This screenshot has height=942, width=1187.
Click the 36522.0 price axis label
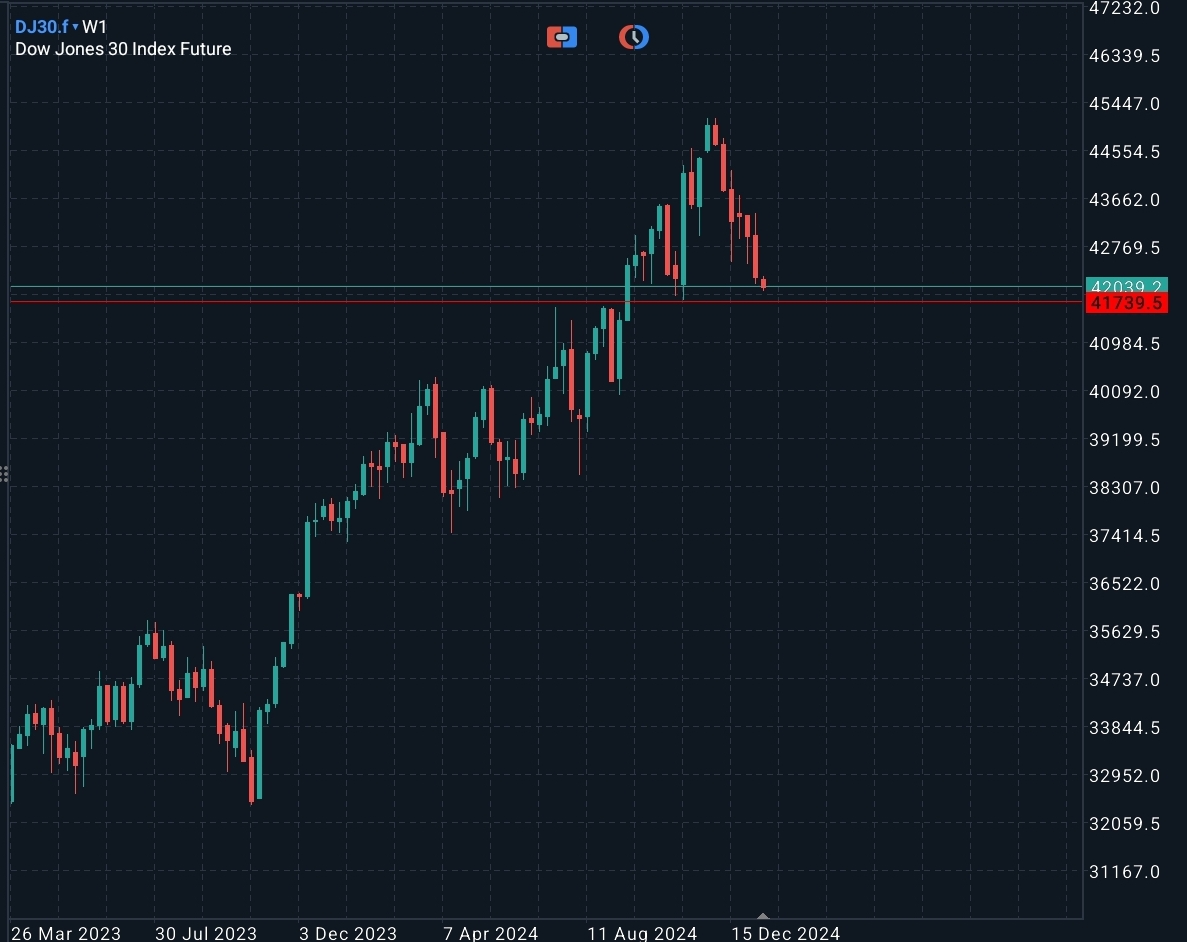[1124, 584]
